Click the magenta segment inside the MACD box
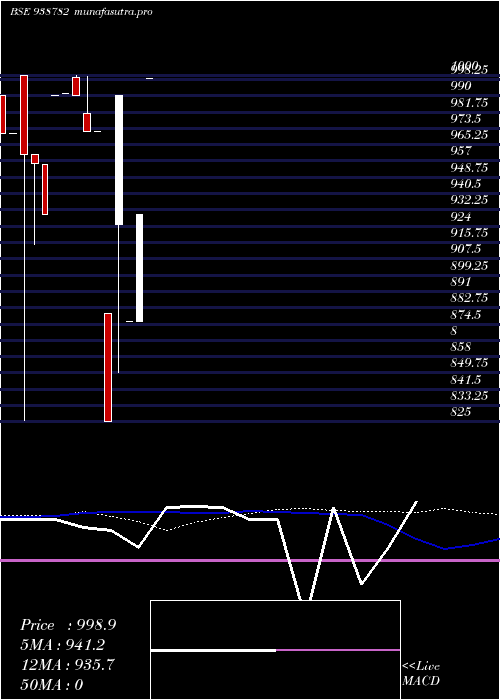This screenshot has height=700, width=500. coord(338,650)
